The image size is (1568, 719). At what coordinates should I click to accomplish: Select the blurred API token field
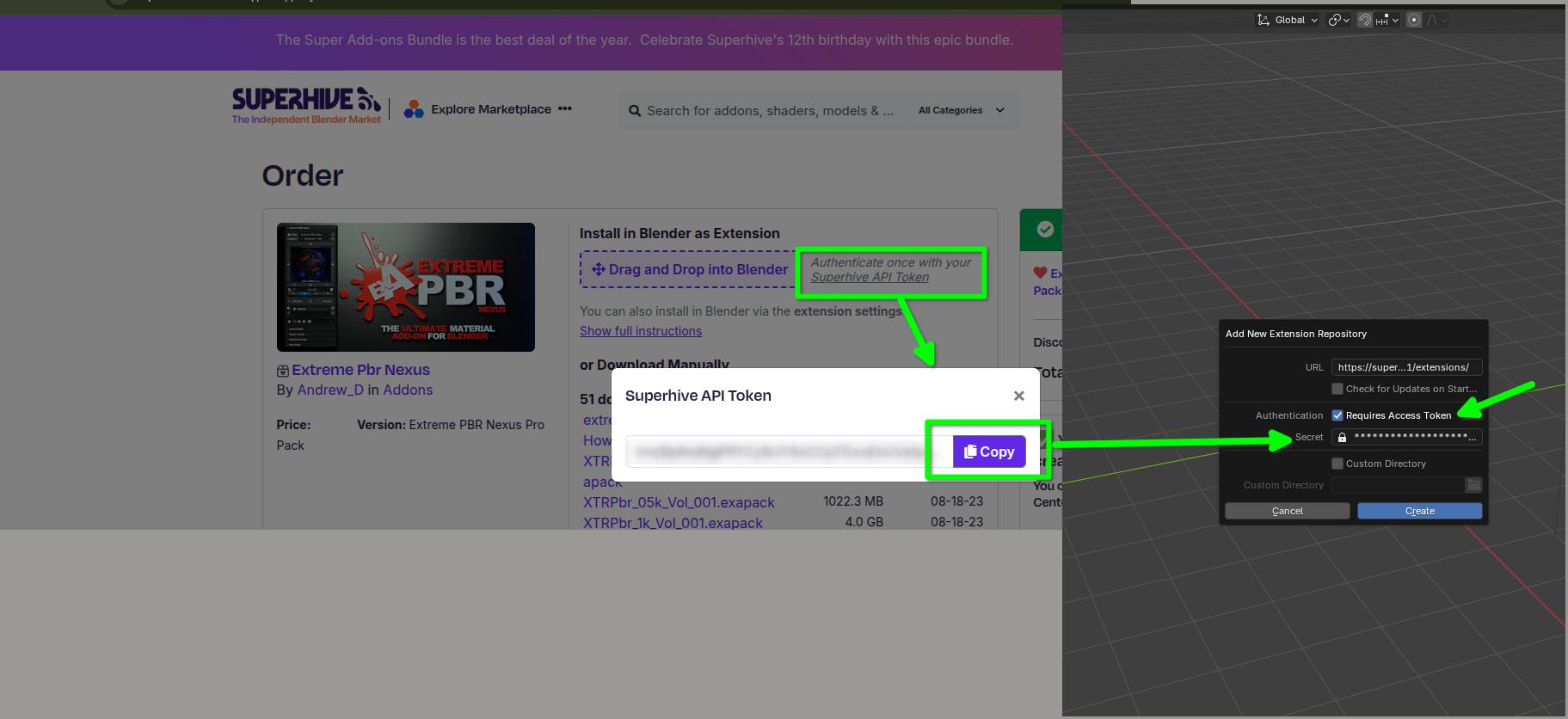point(789,452)
